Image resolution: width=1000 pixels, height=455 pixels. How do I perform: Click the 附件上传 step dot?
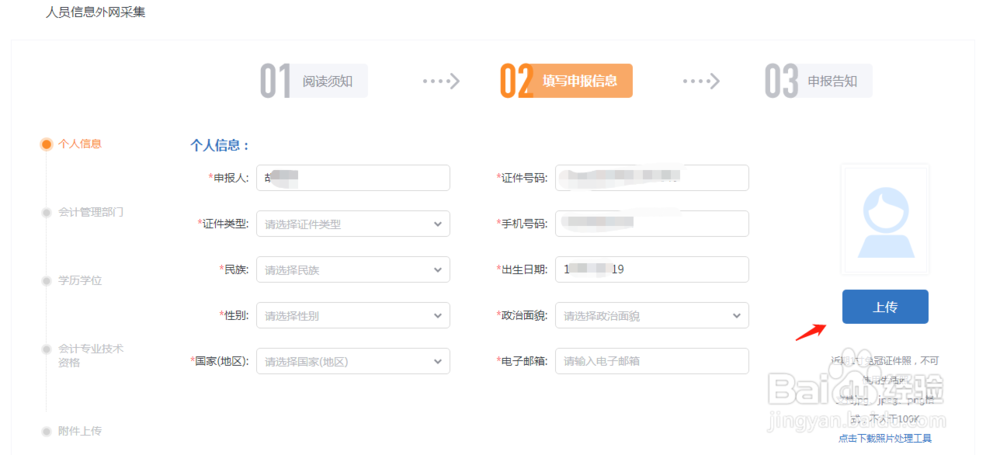[46, 432]
